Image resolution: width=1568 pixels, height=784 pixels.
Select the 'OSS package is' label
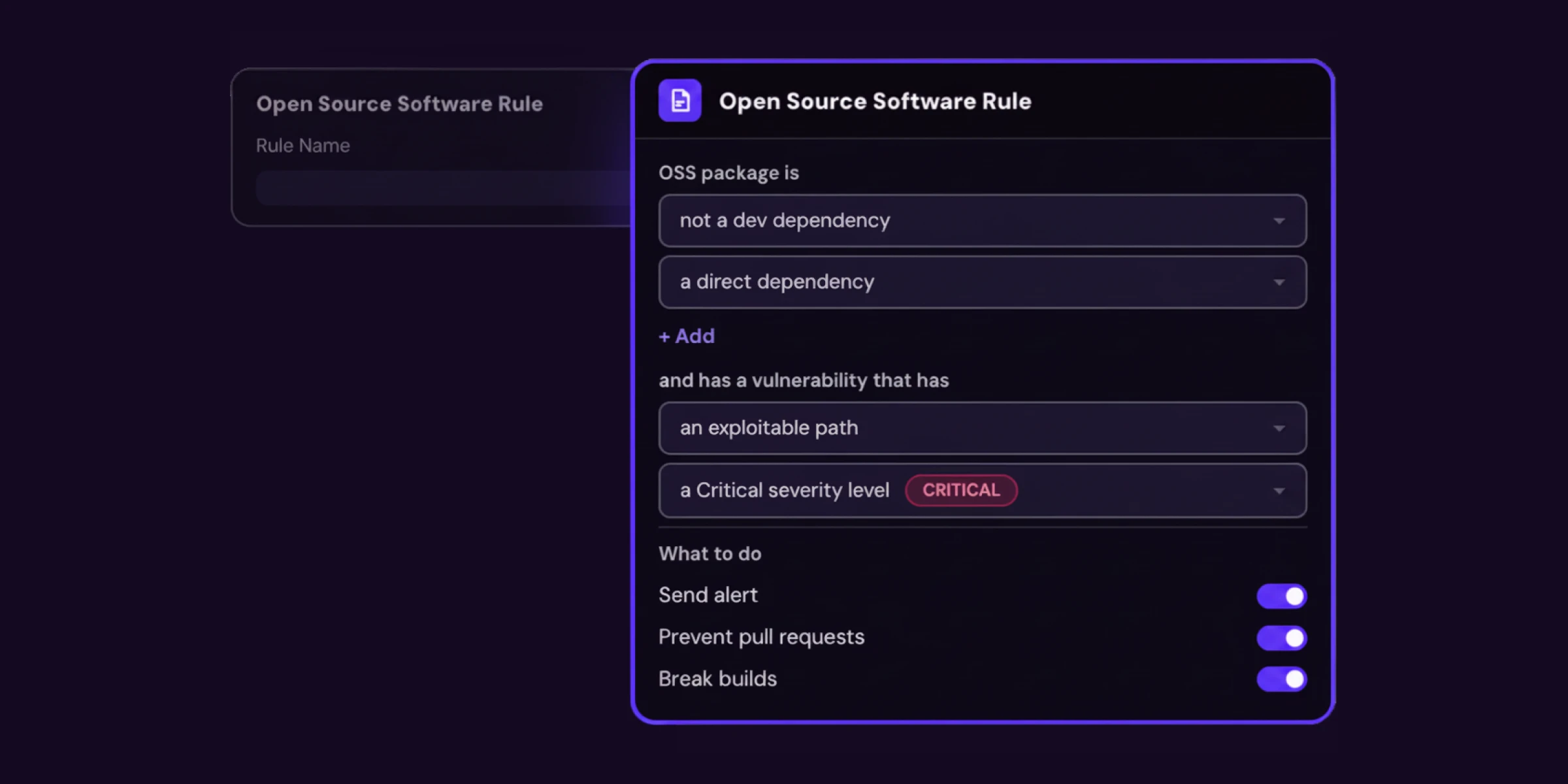pyautogui.click(x=728, y=172)
